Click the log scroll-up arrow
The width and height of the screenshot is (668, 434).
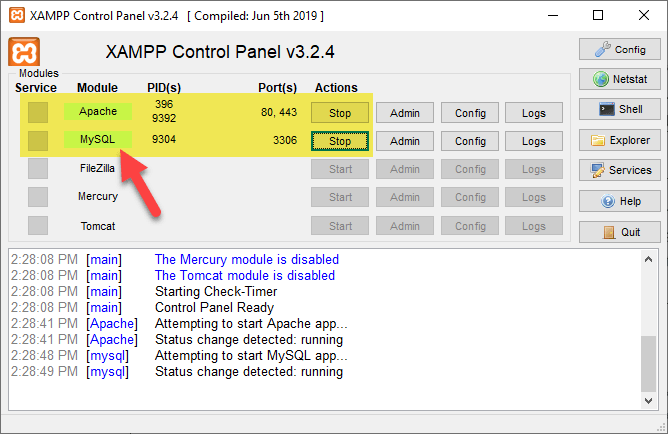pos(648,259)
